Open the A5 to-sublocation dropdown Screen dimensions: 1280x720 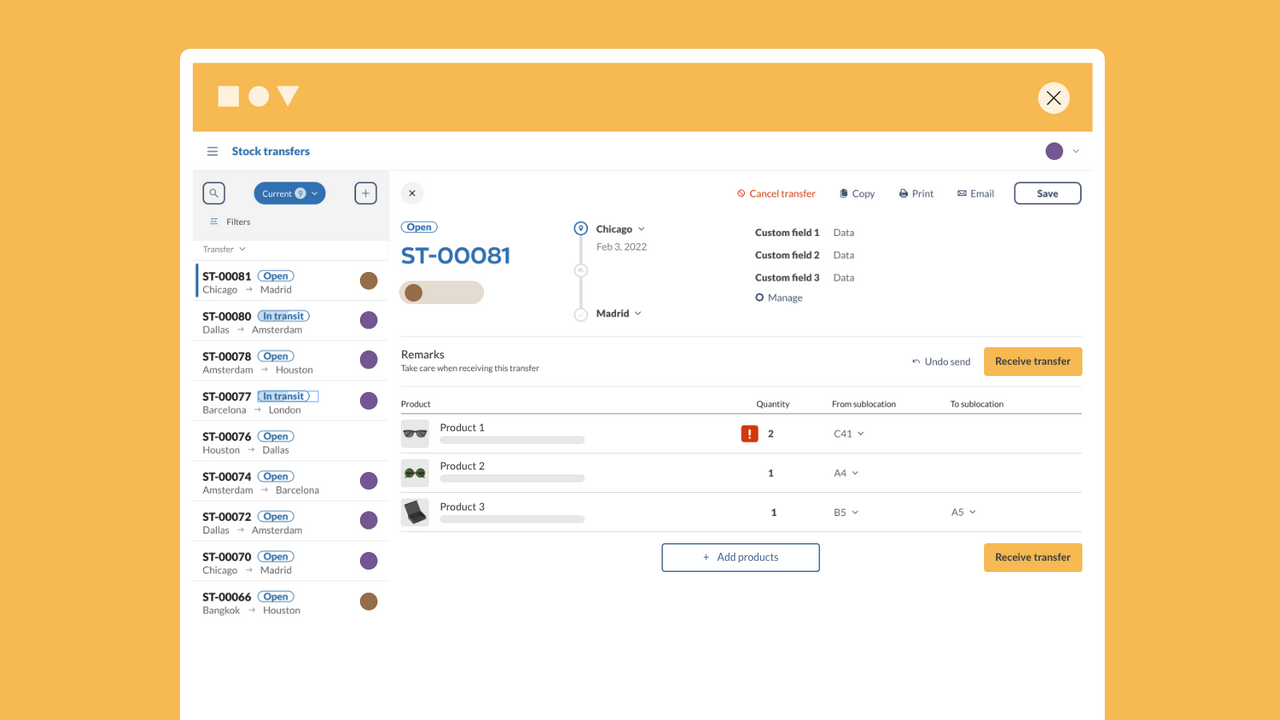pyautogui.click(x=963, y=512)
